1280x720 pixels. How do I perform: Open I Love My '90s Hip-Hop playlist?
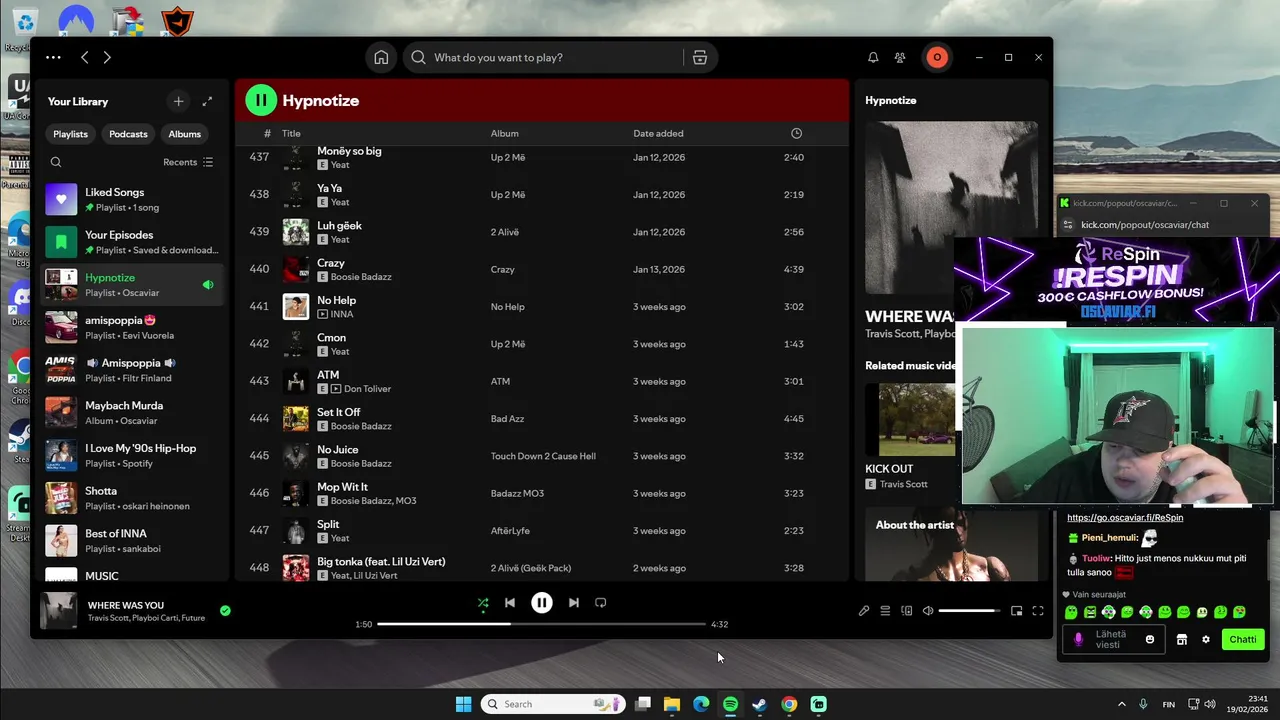132,456
